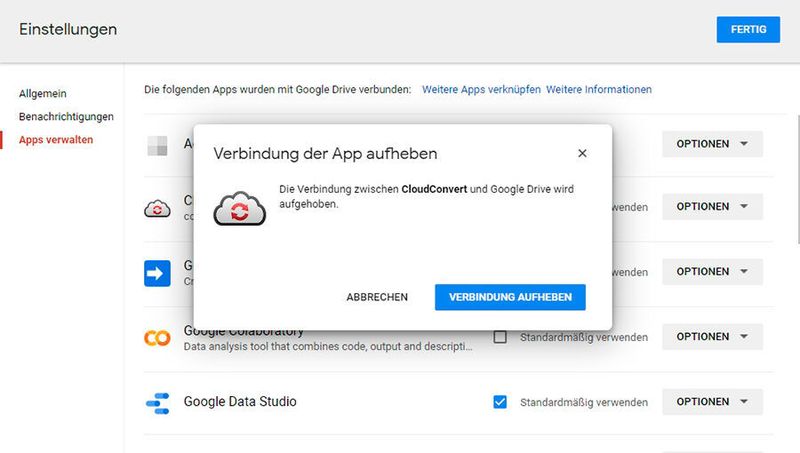Close the disconnect app dialog with X
Viewport: 800px width, 453px height.
[x=582, y=153]
